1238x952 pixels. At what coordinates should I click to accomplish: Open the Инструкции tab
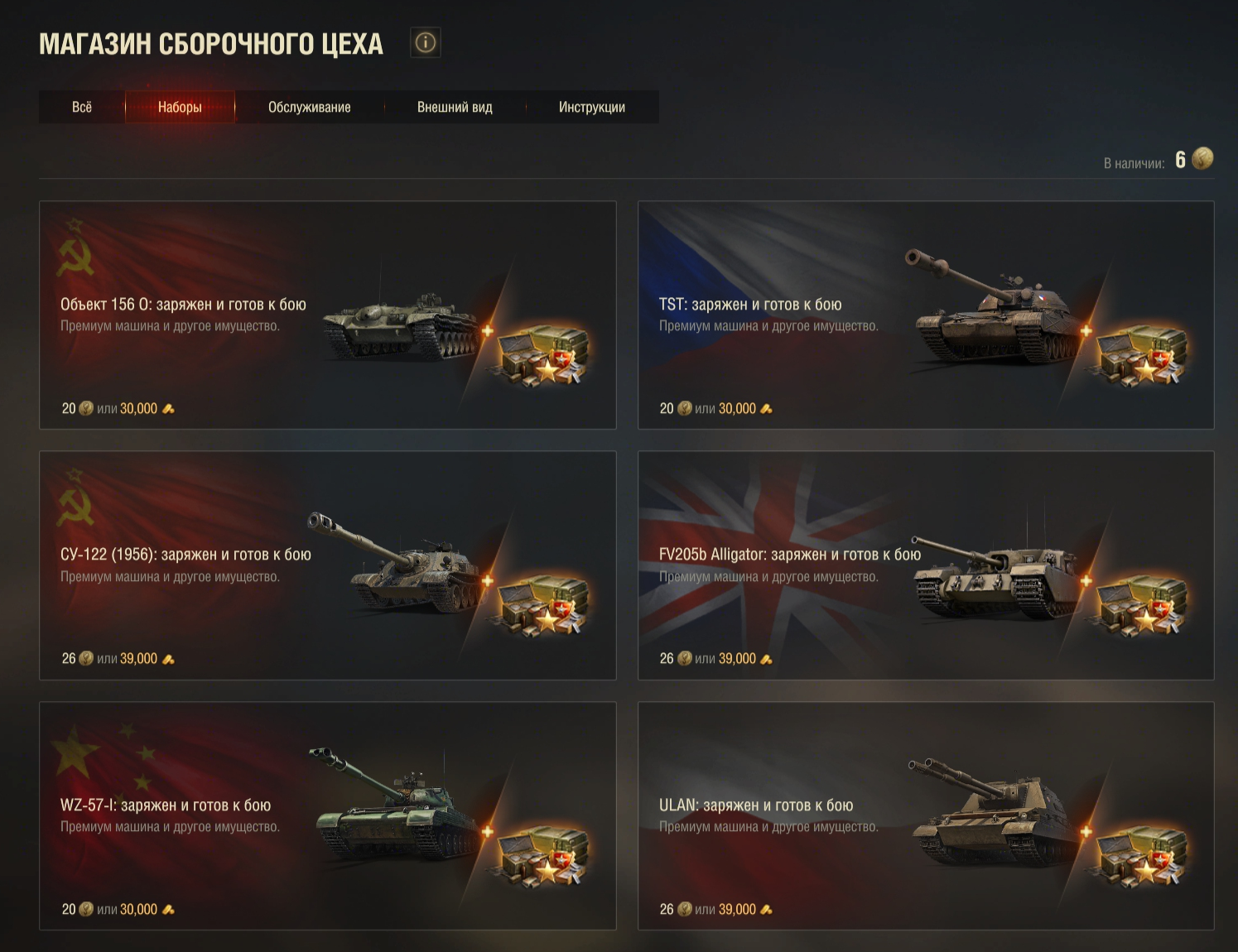click(592, 107)
